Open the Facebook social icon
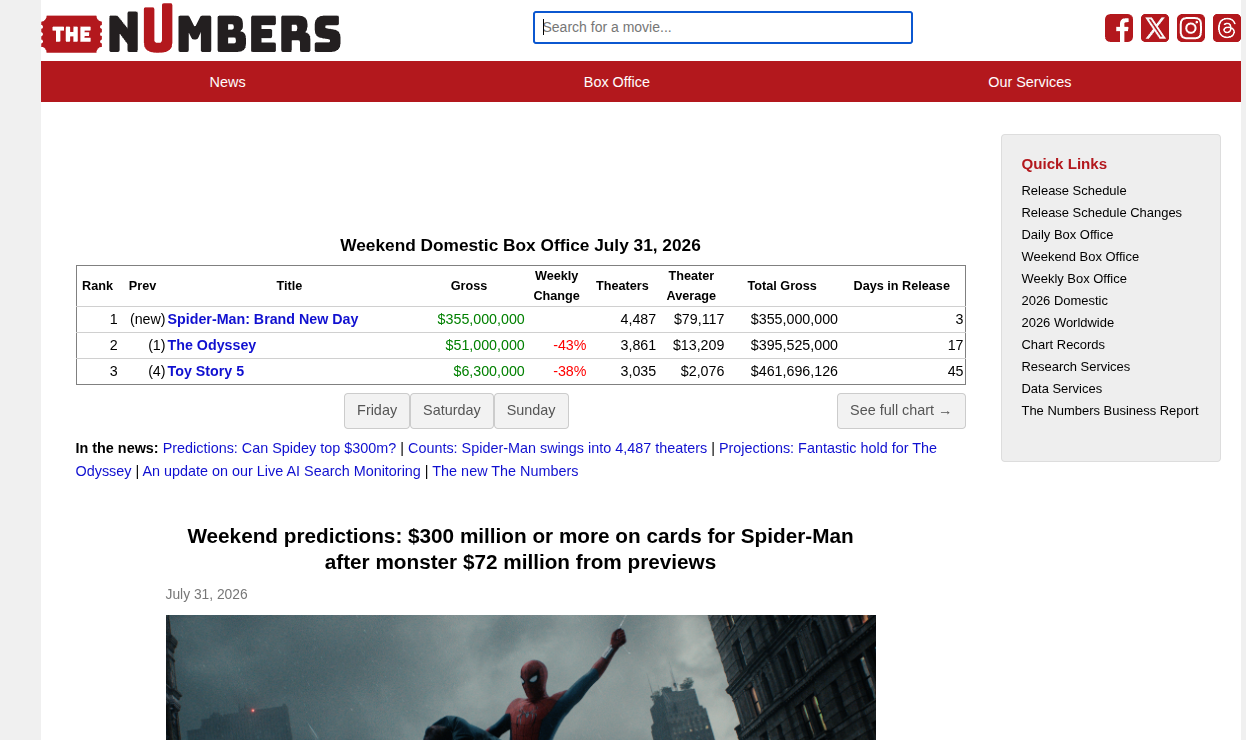 [x=1119, y=28]
